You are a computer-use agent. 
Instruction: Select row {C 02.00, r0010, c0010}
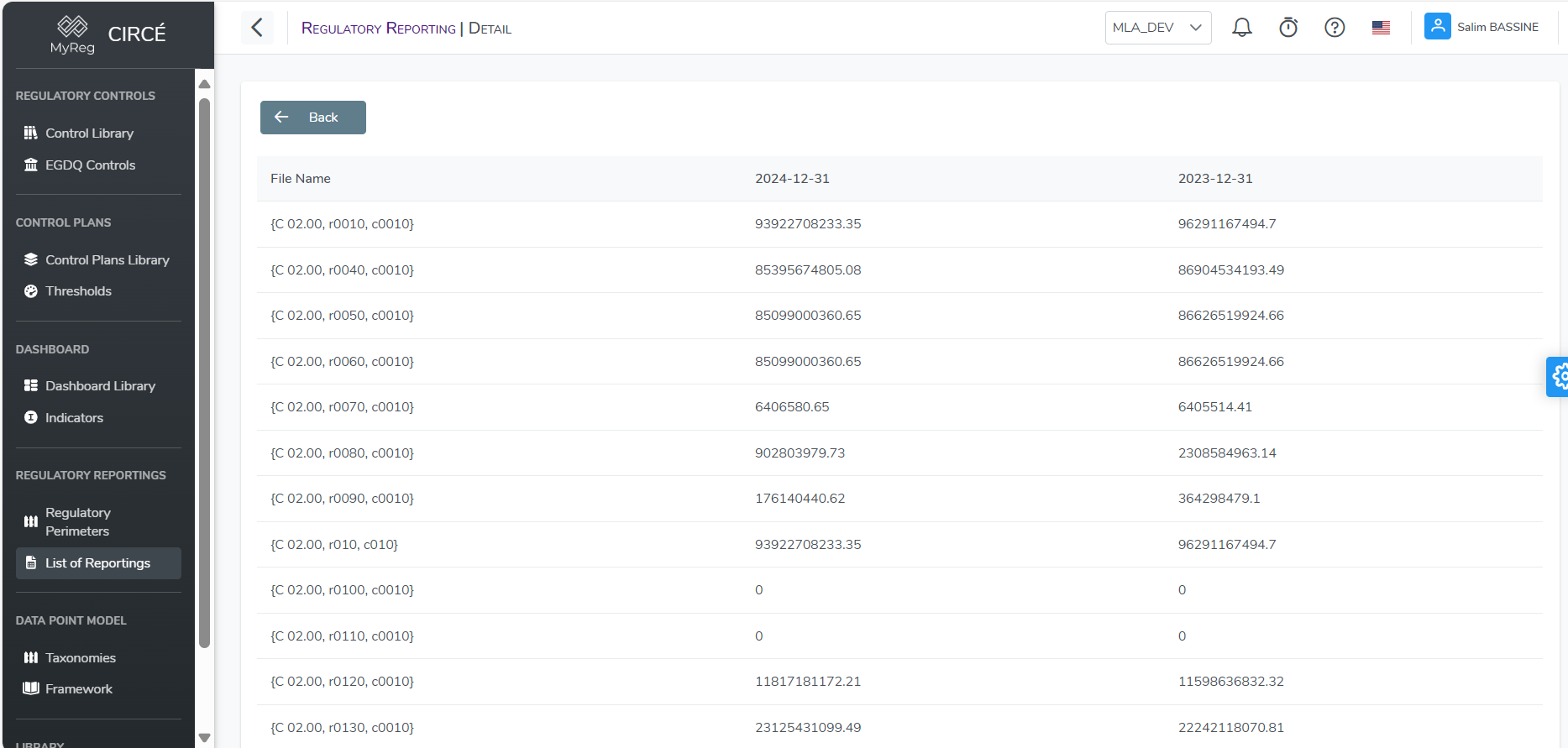click(899, 224)
